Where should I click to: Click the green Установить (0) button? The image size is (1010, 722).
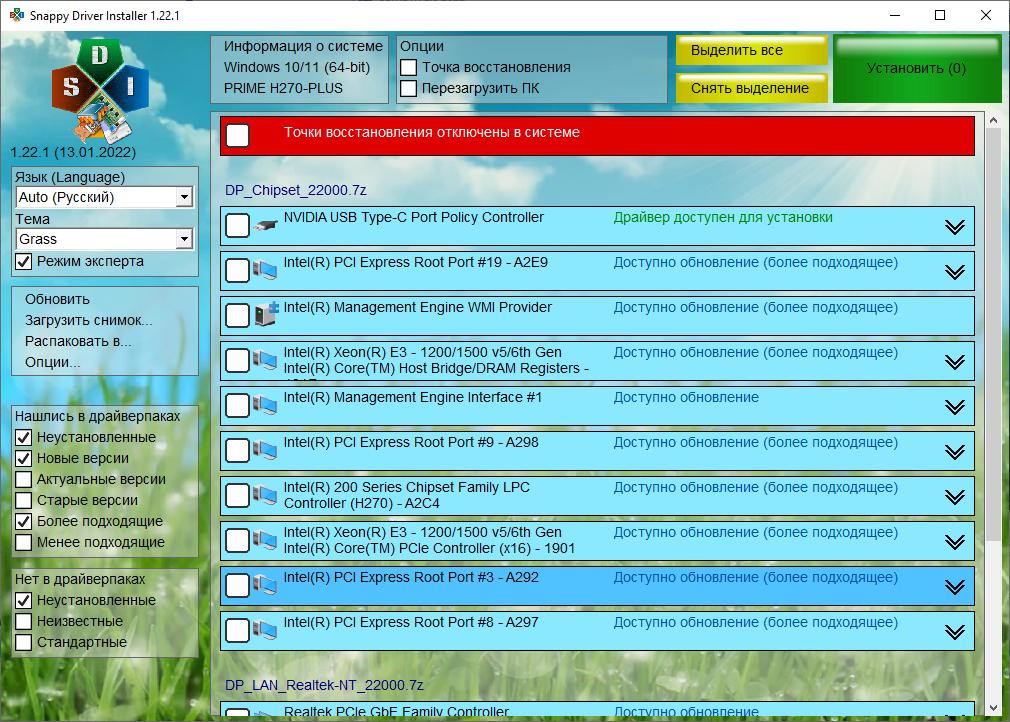click(x=917, y=68)
